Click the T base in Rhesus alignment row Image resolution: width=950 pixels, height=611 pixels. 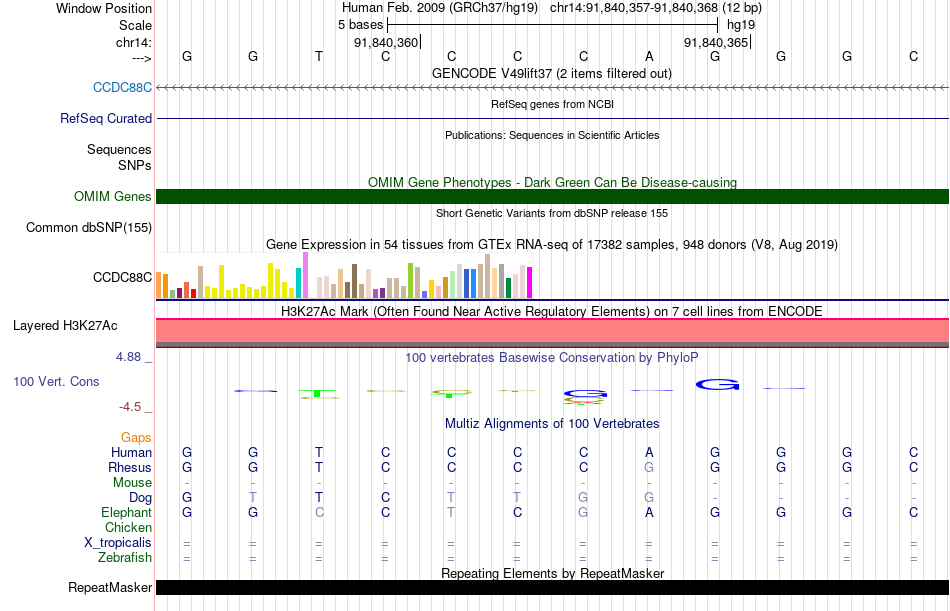point(319,468)
